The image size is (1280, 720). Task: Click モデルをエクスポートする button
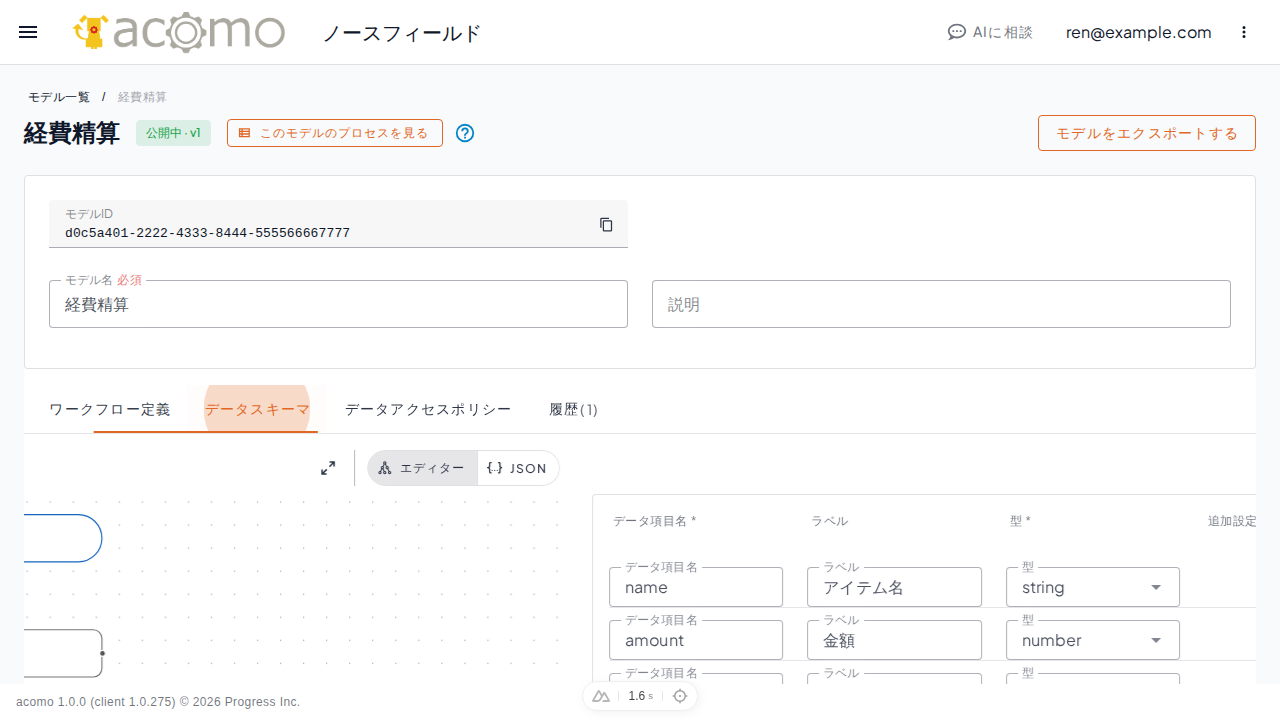[x=1147, y=133]
